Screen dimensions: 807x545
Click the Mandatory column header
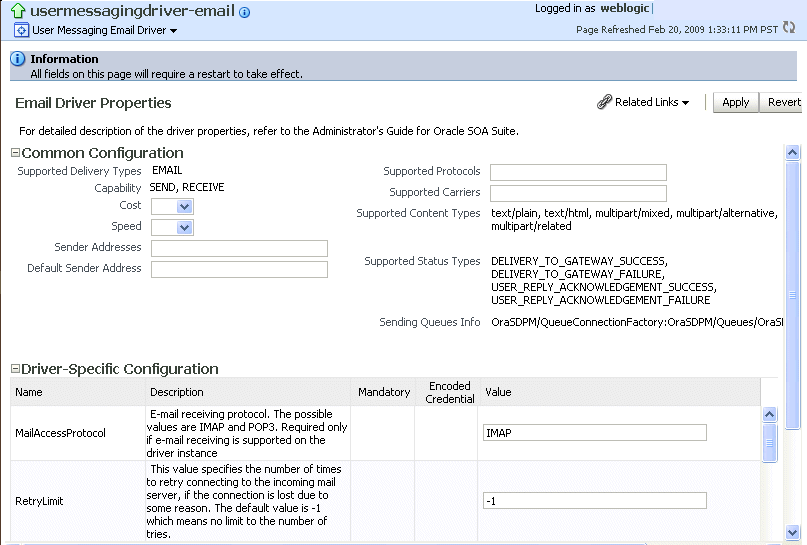point(384,392)
